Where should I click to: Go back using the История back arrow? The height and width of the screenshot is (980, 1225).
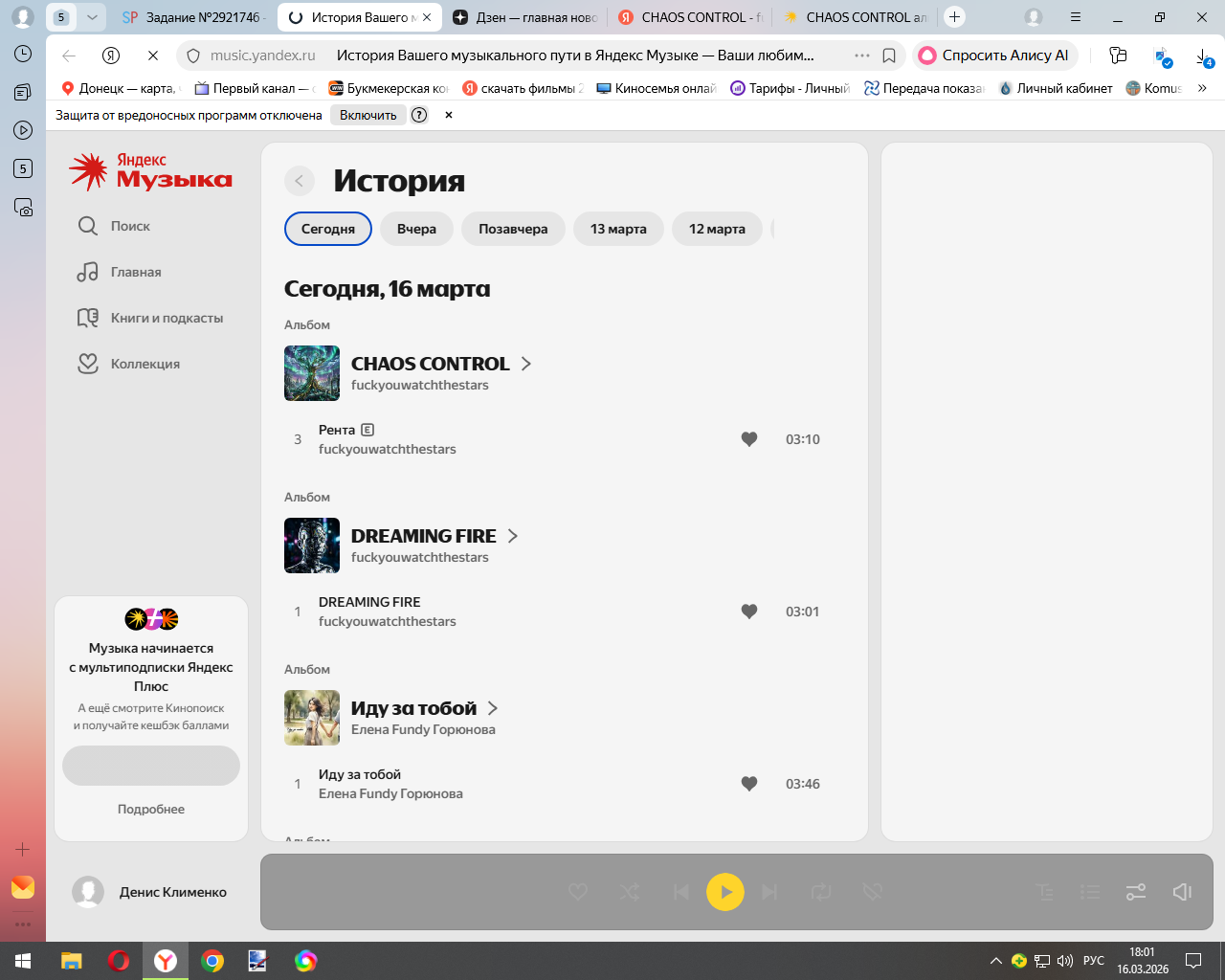click(300, 181)
